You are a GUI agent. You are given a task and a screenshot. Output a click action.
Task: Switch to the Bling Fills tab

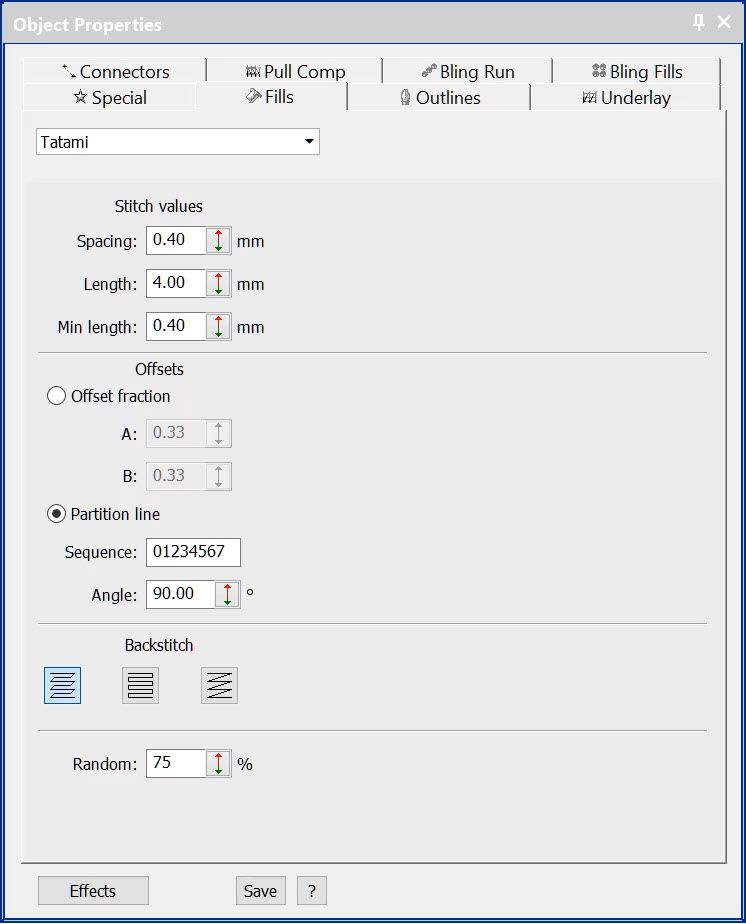tap(636, 71)
